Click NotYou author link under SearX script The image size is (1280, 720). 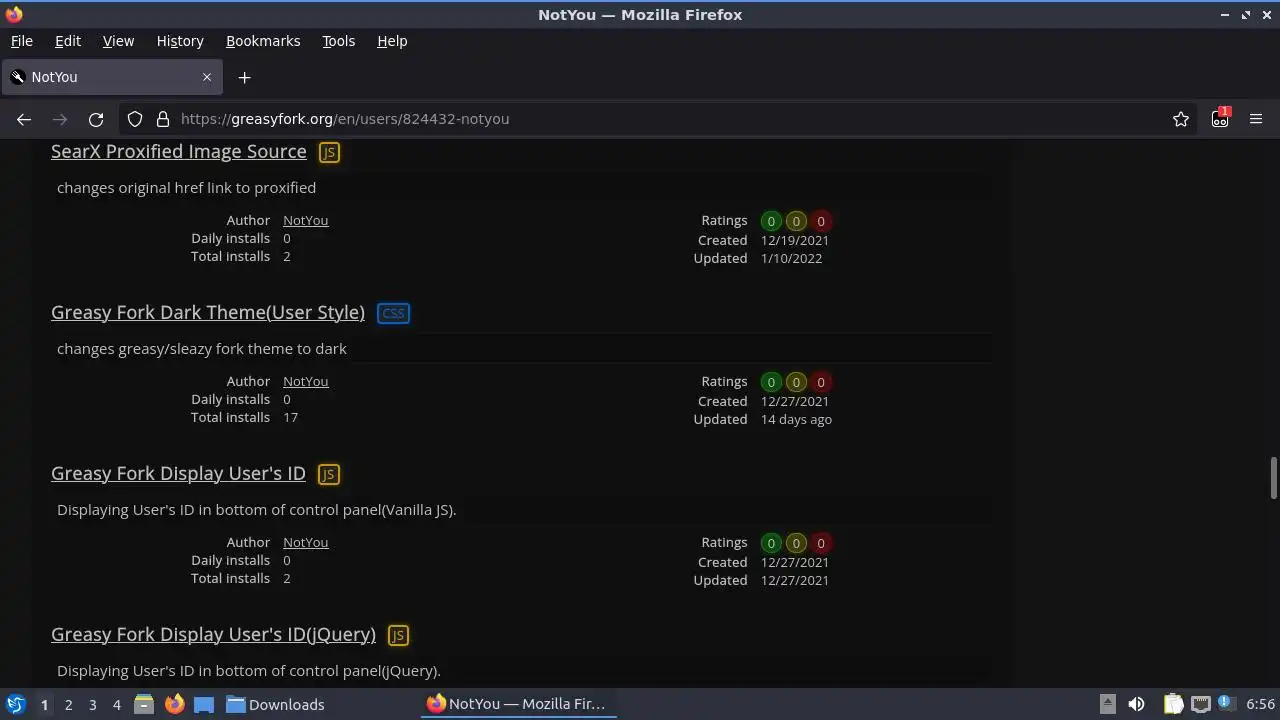(x=305, y=220)
